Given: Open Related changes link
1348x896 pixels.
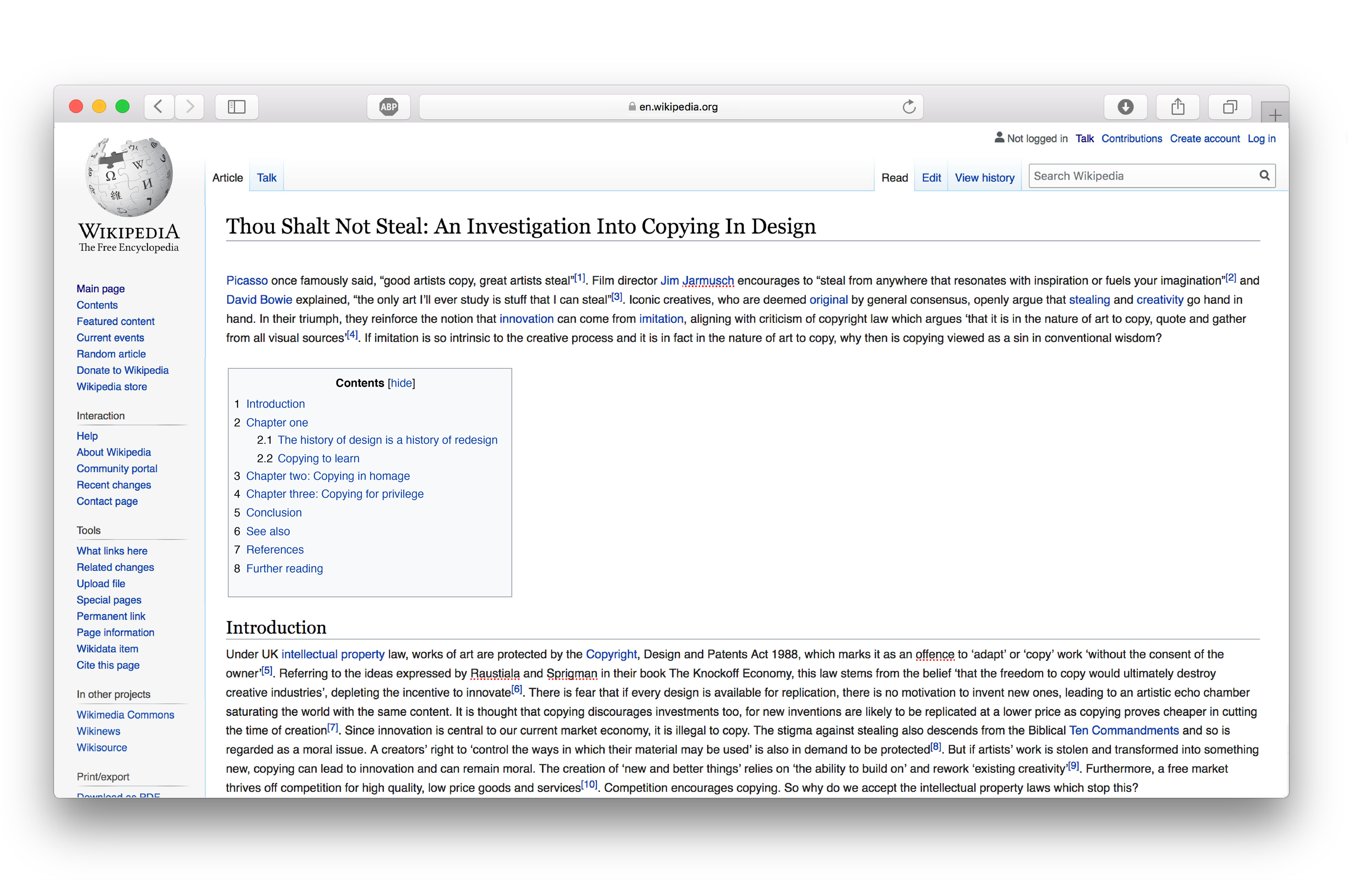Looking at the screenshot, I should (115, 567).
